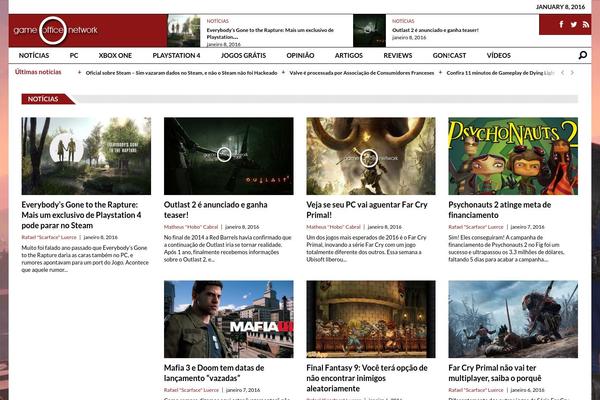
Task: Click header thumbnail for Everybody's Gone to the Rapture
Action: coord(184,31)
